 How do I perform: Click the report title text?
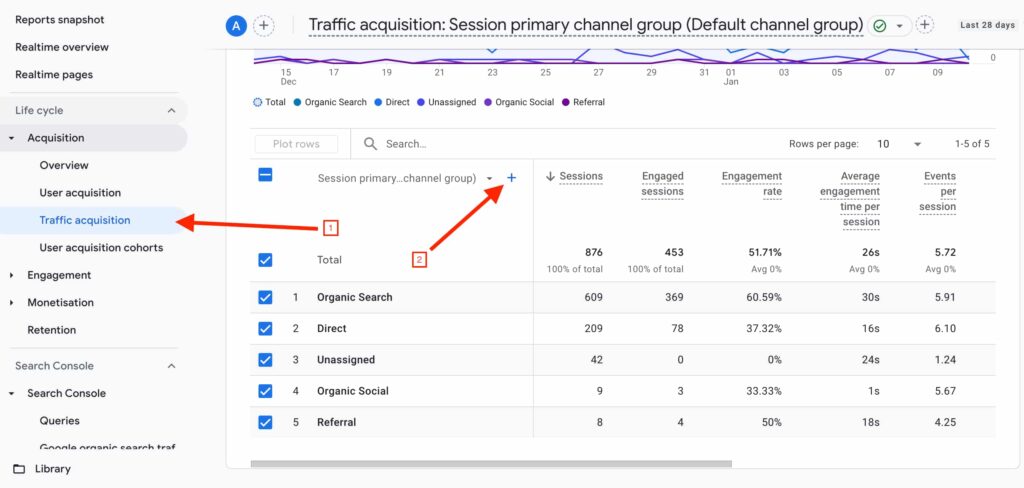pyautogui.click(x=586, y=25)
